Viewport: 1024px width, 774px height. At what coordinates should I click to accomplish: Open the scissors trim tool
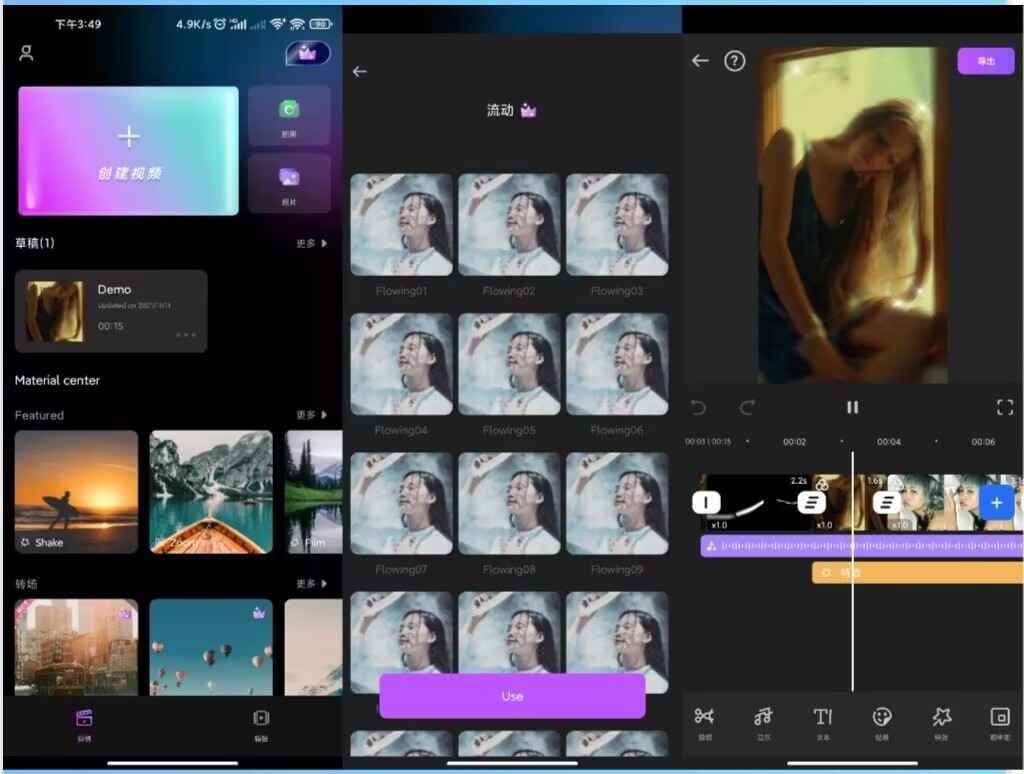point(705,718)
